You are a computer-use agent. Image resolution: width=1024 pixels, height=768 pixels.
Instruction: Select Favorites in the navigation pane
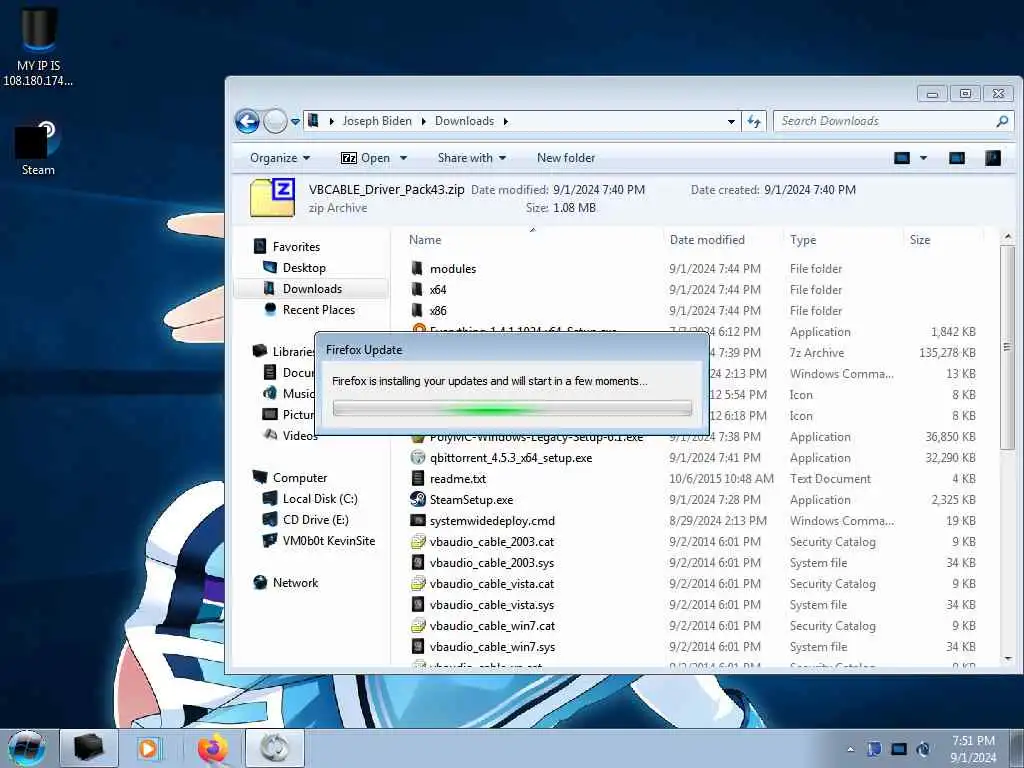coord(296,247)
